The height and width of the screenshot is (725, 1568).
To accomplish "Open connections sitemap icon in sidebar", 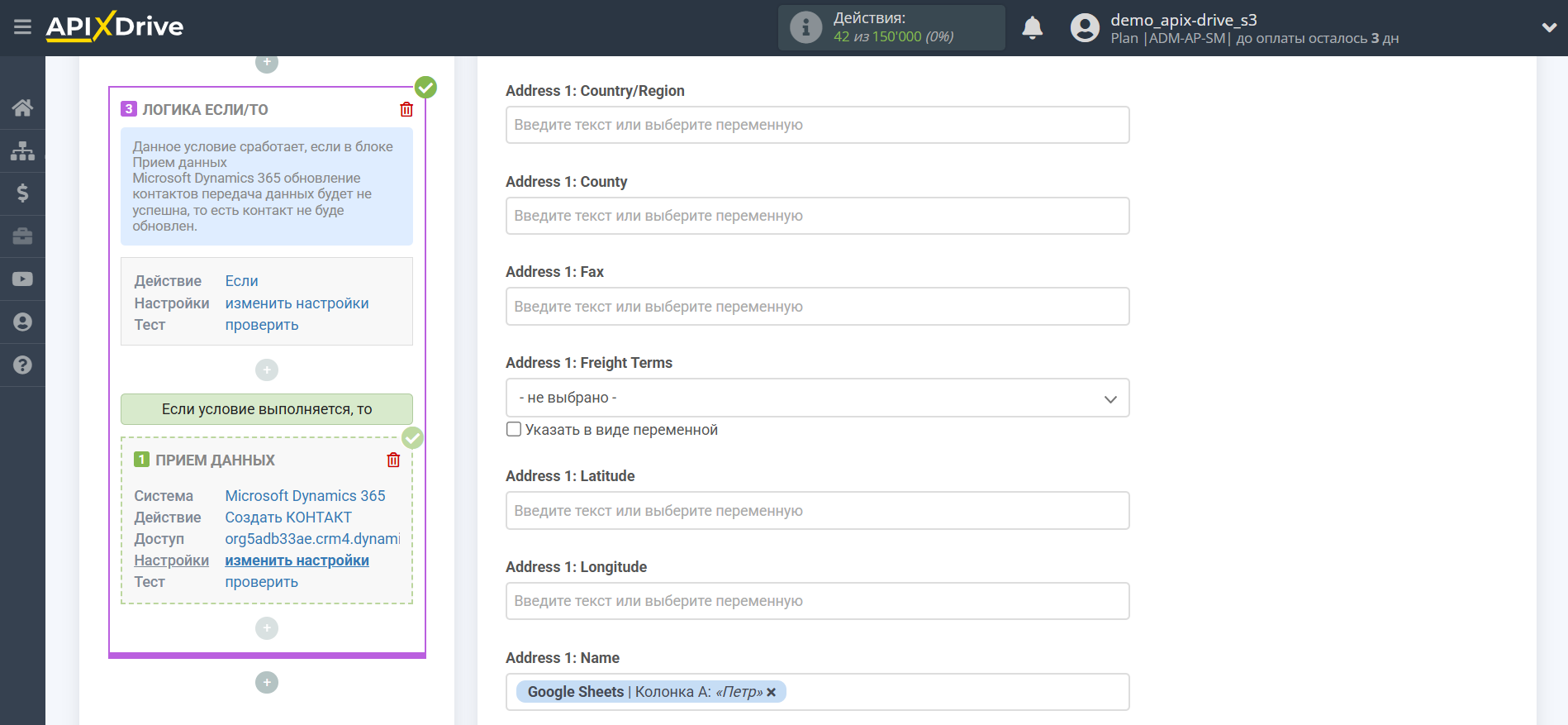I will pyautogui.click(x=22, y=150).
